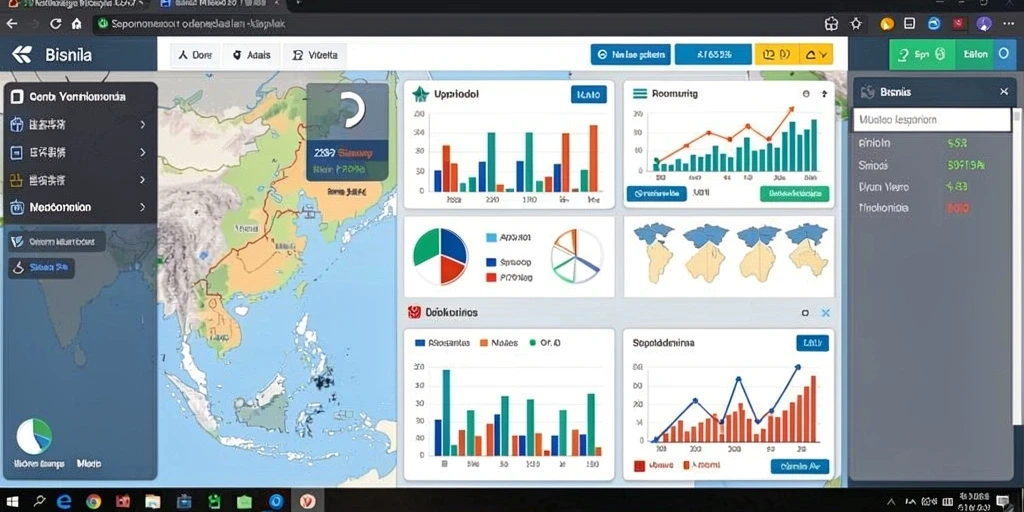Reload the page with the refresh icon
The width and height of the screenshot is (1024, 512).
(x=56, y=24)
